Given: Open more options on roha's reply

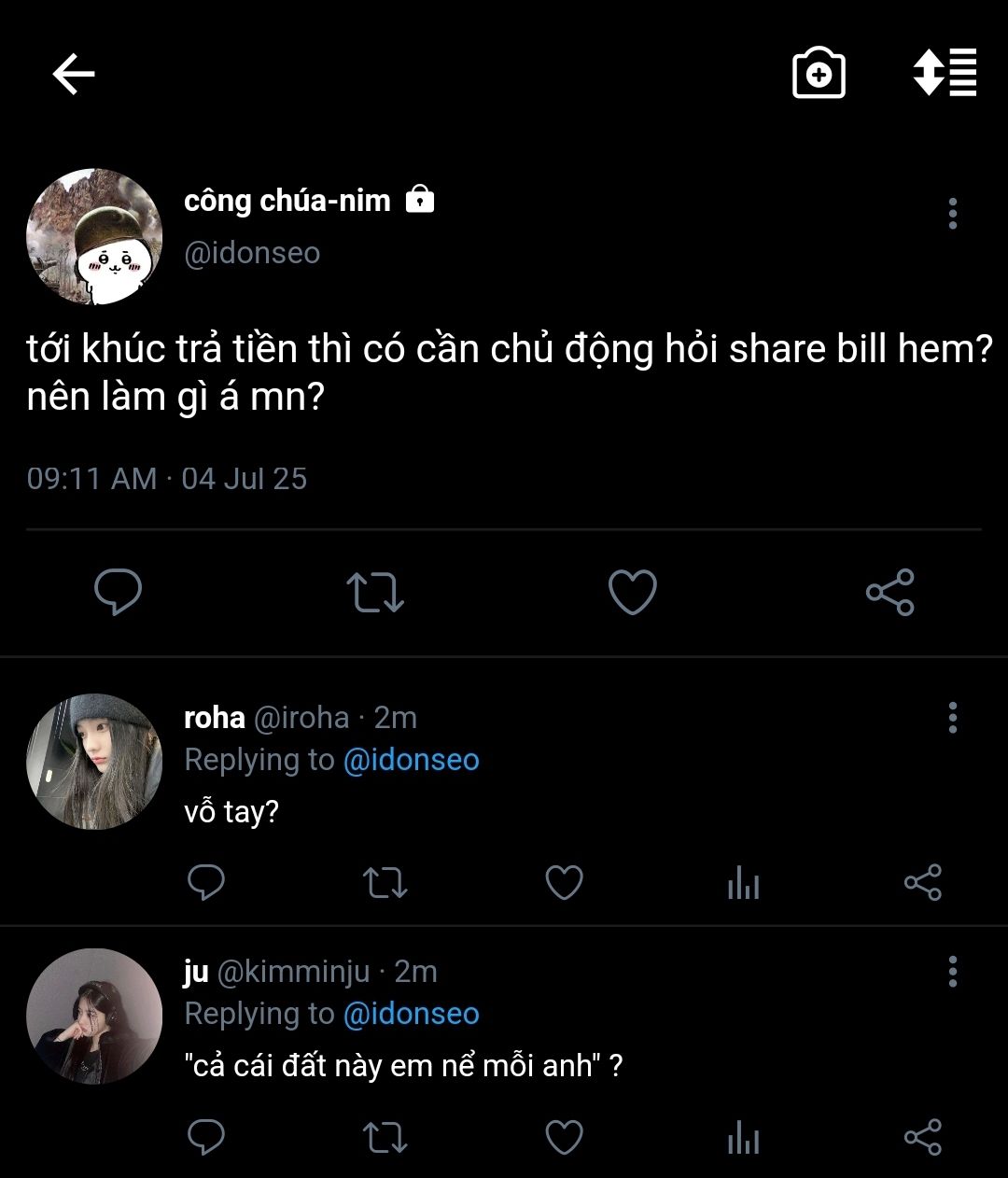Looking at the screenshot, I should [952, 718].
